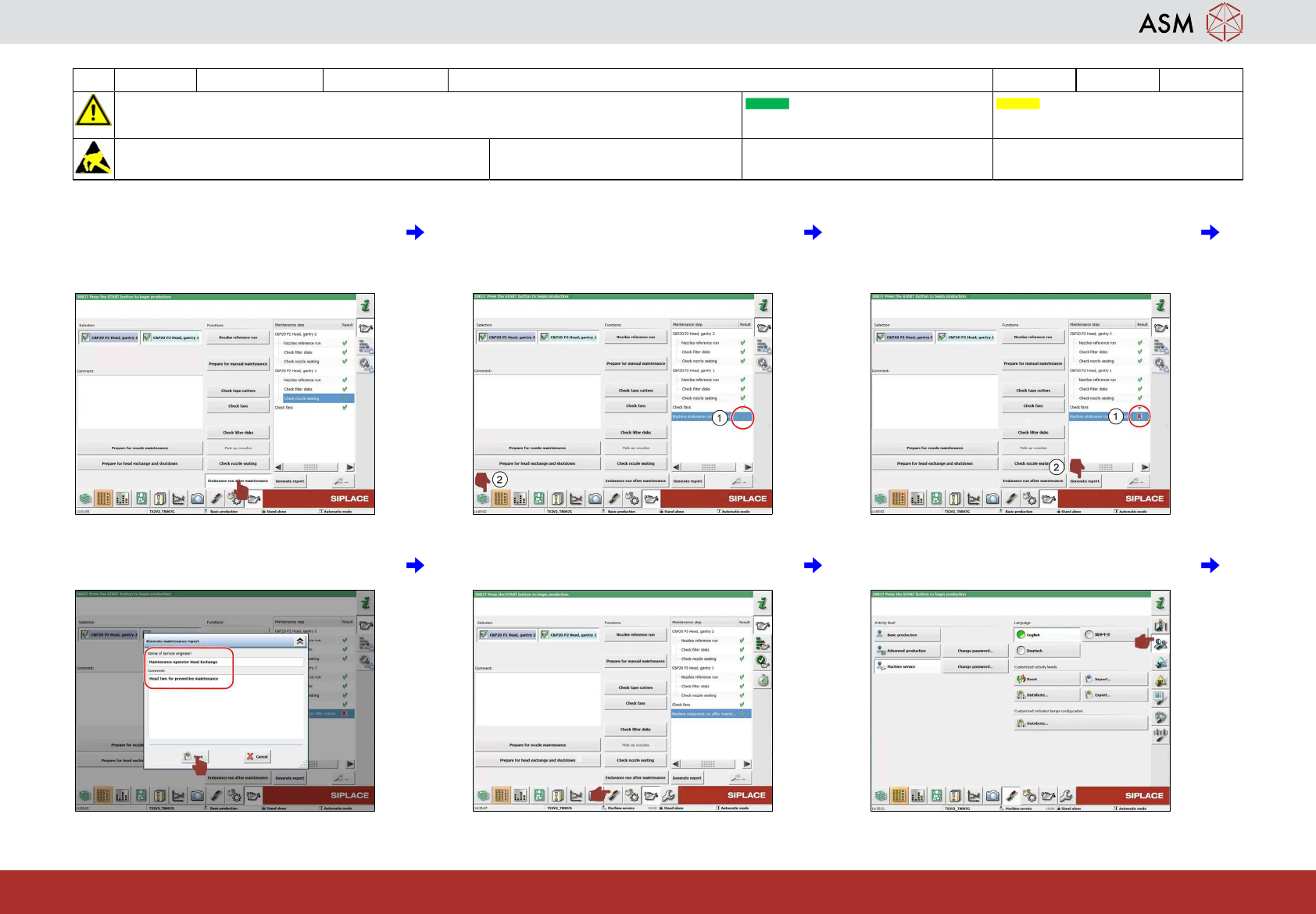Screen dimensions: 1316x914
Task: Click the green board layout icon, Activity level screen toolbar
Action: click(937, 795)
